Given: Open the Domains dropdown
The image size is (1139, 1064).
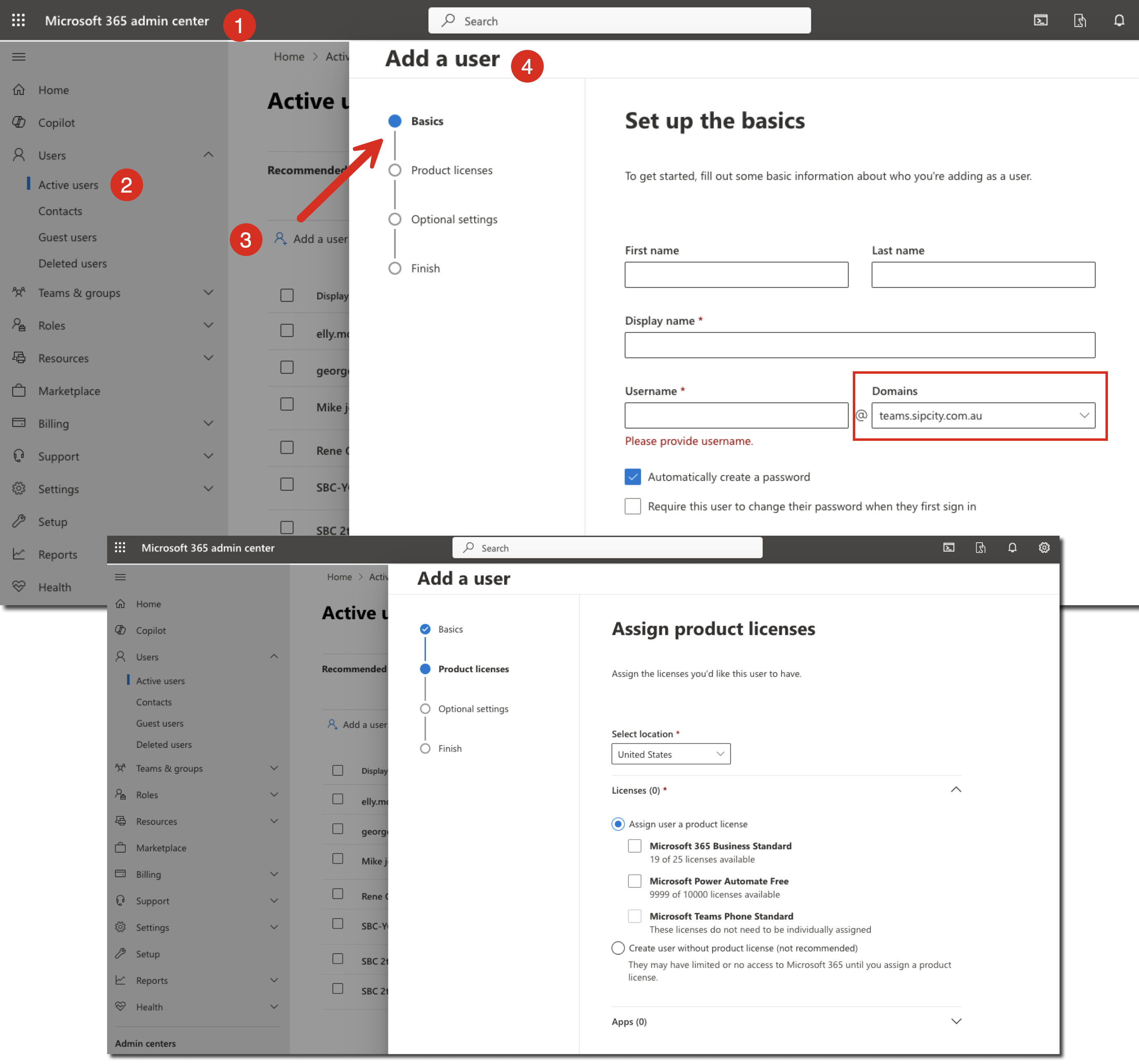Looking at the screenshot, I should (982, 415).
